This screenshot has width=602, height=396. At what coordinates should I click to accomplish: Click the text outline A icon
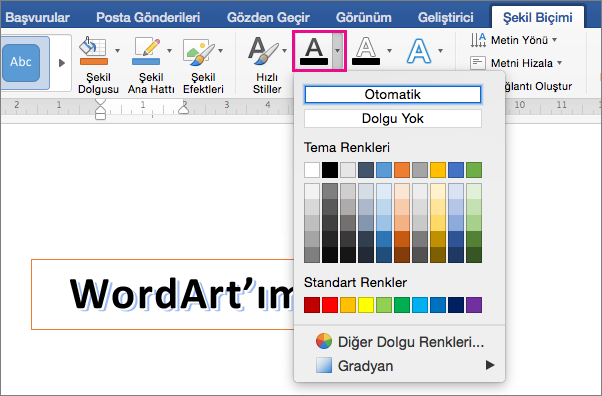tap(366, 51)
